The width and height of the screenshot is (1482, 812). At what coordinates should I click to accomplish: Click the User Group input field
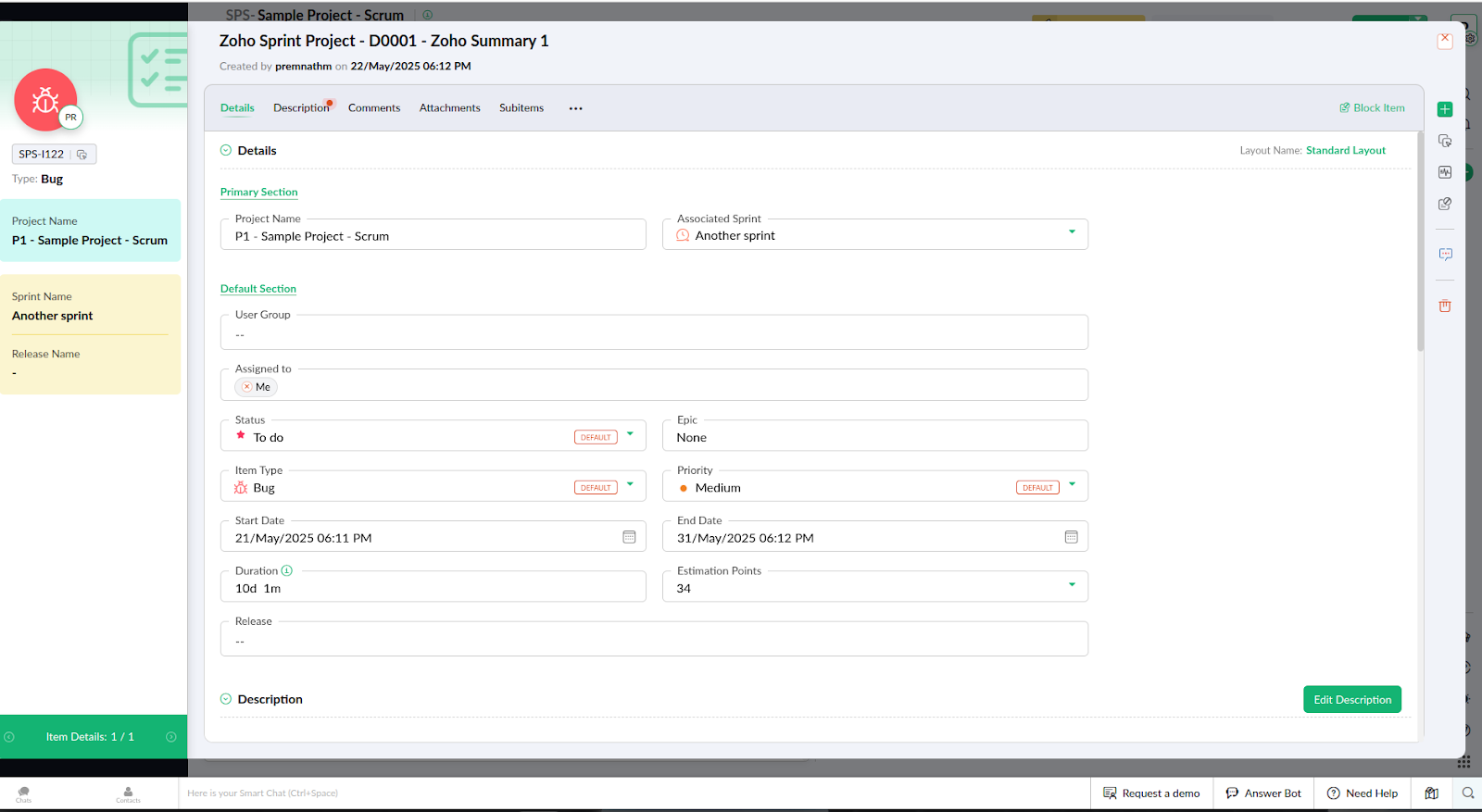pos(654,334)
